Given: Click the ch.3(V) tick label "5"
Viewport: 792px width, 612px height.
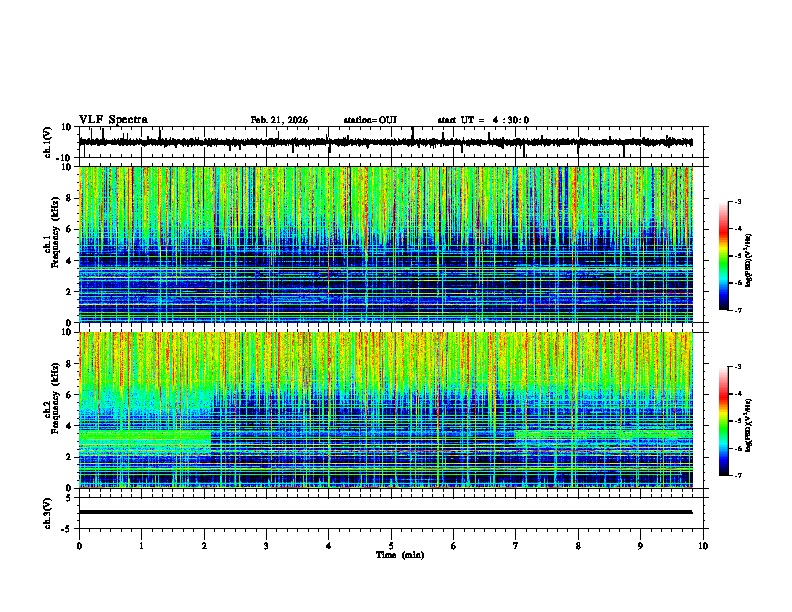Looking at the screenshot, I should pos(70,497).
